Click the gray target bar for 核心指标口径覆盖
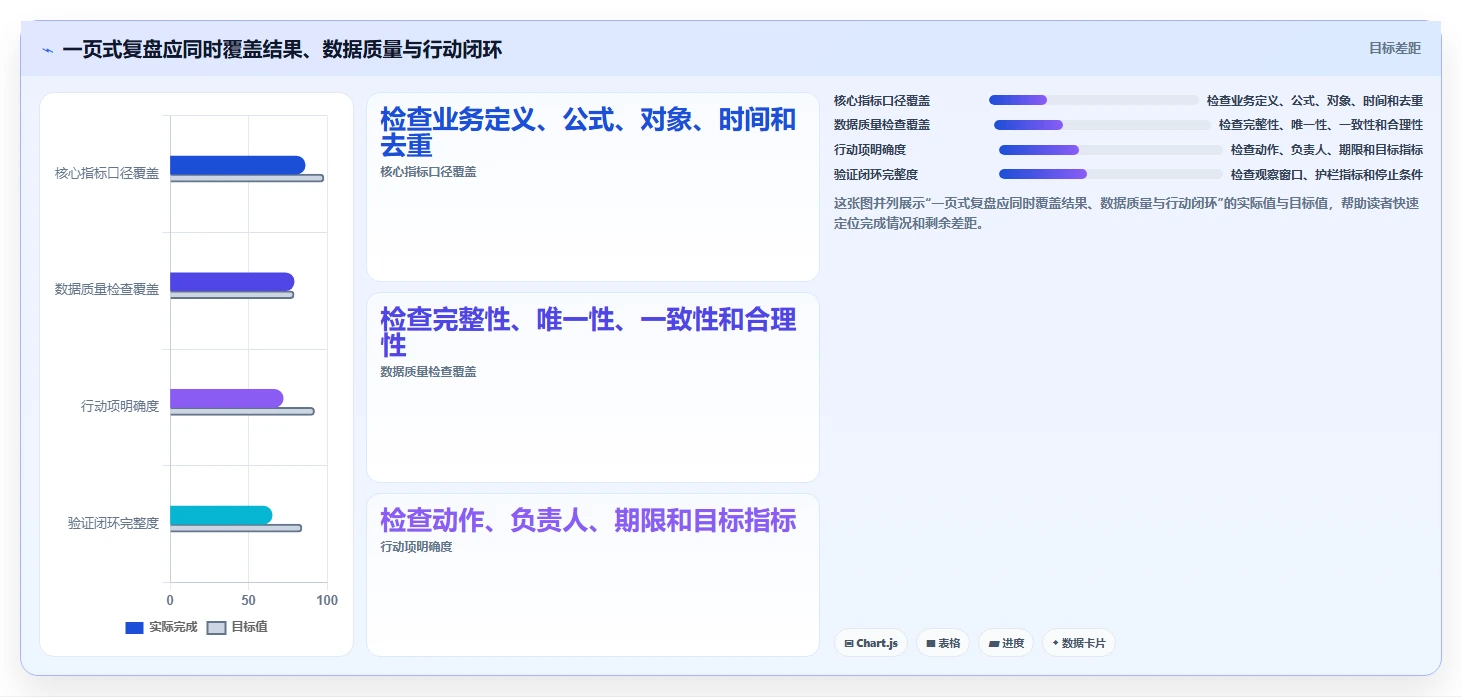This screenshot has height=697, width=1462. (246, 178)
